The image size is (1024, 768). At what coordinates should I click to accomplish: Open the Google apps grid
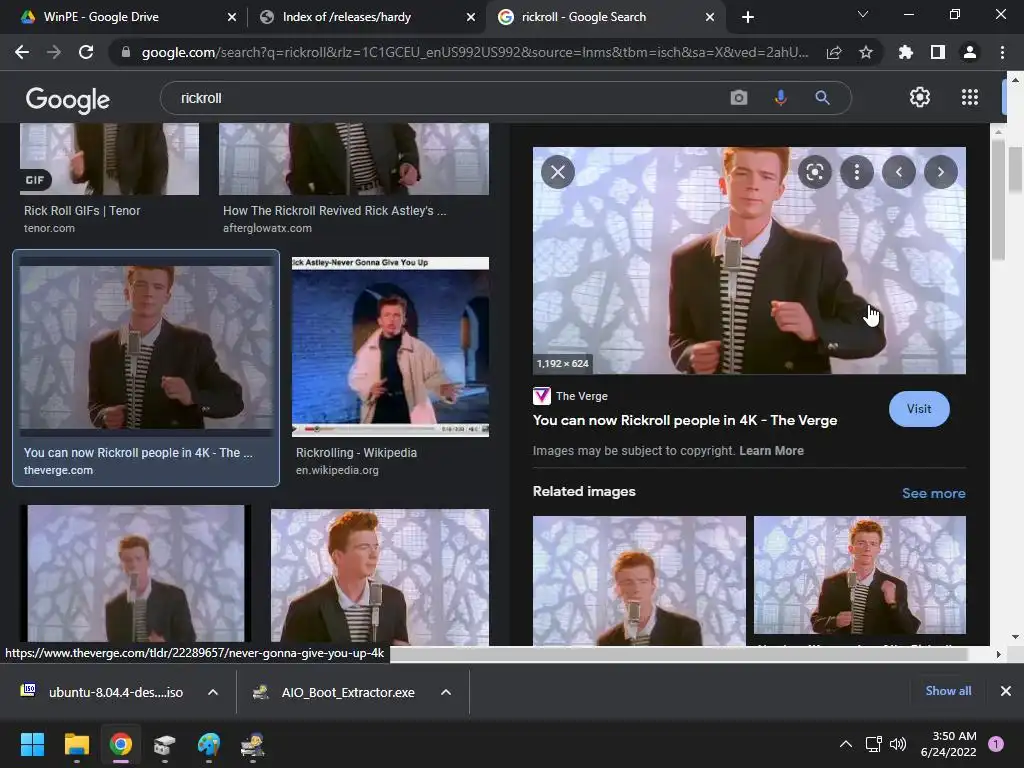click(970, 97)
